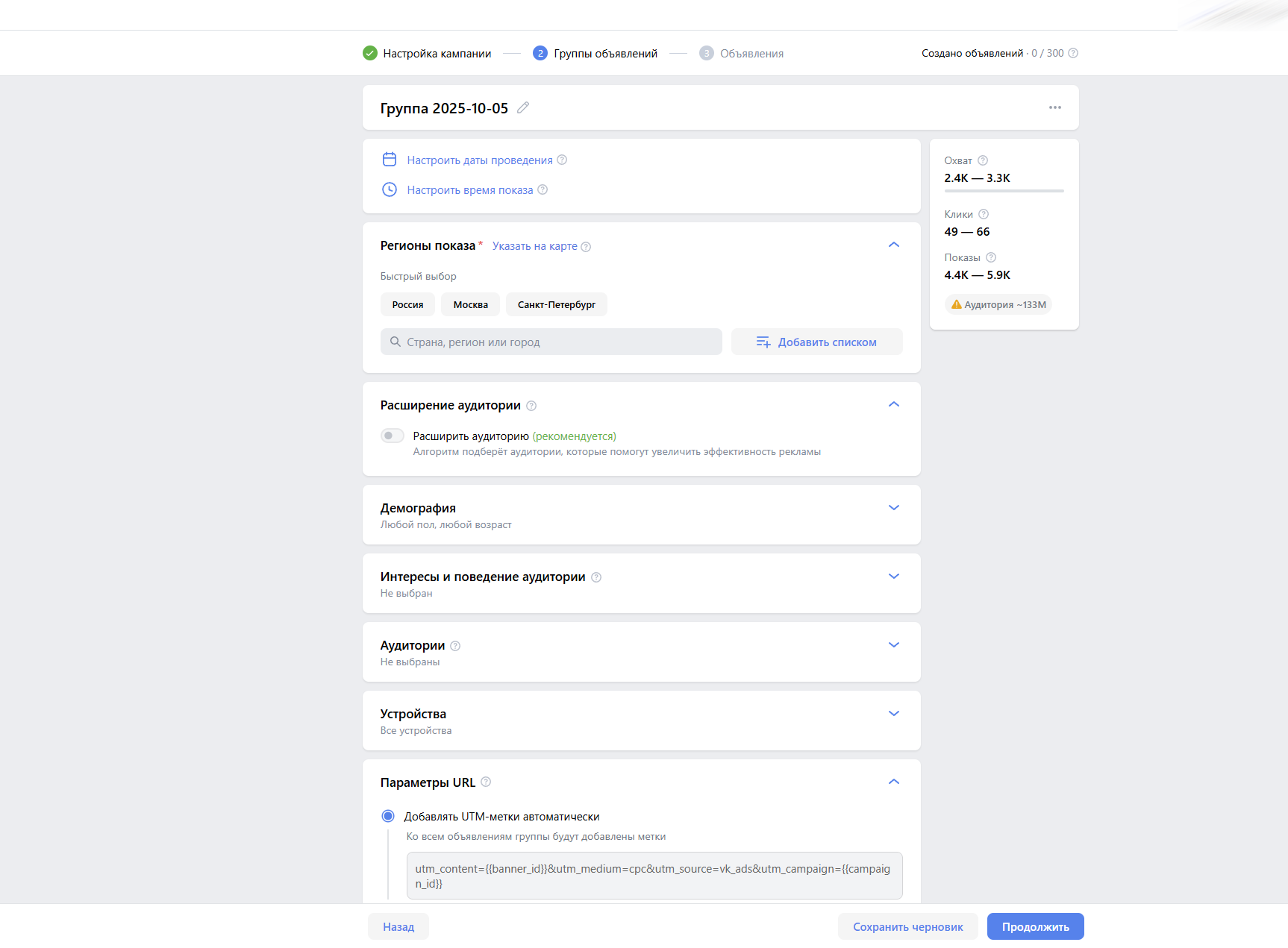Click the warning badge Аудитория ~133M
1288x948 pixels.
[998, 304]
